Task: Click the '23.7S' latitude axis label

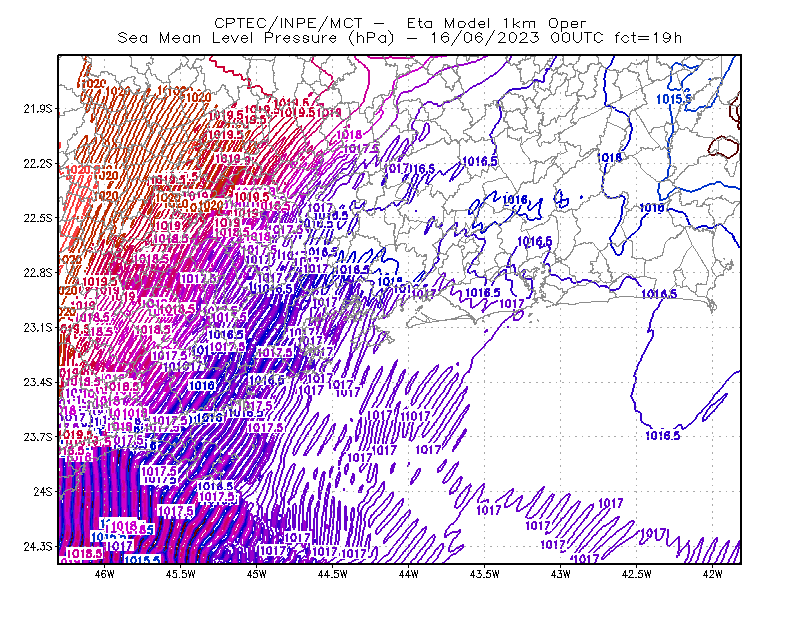Action: [38, 437]
